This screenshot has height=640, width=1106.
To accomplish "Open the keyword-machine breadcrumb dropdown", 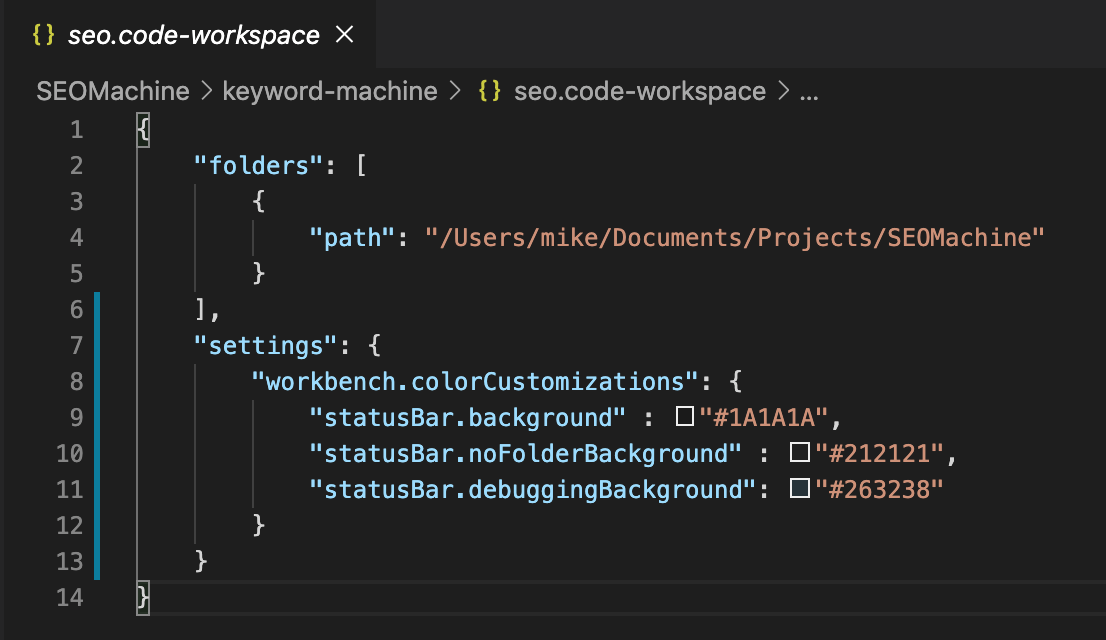I will coord(330,91).
